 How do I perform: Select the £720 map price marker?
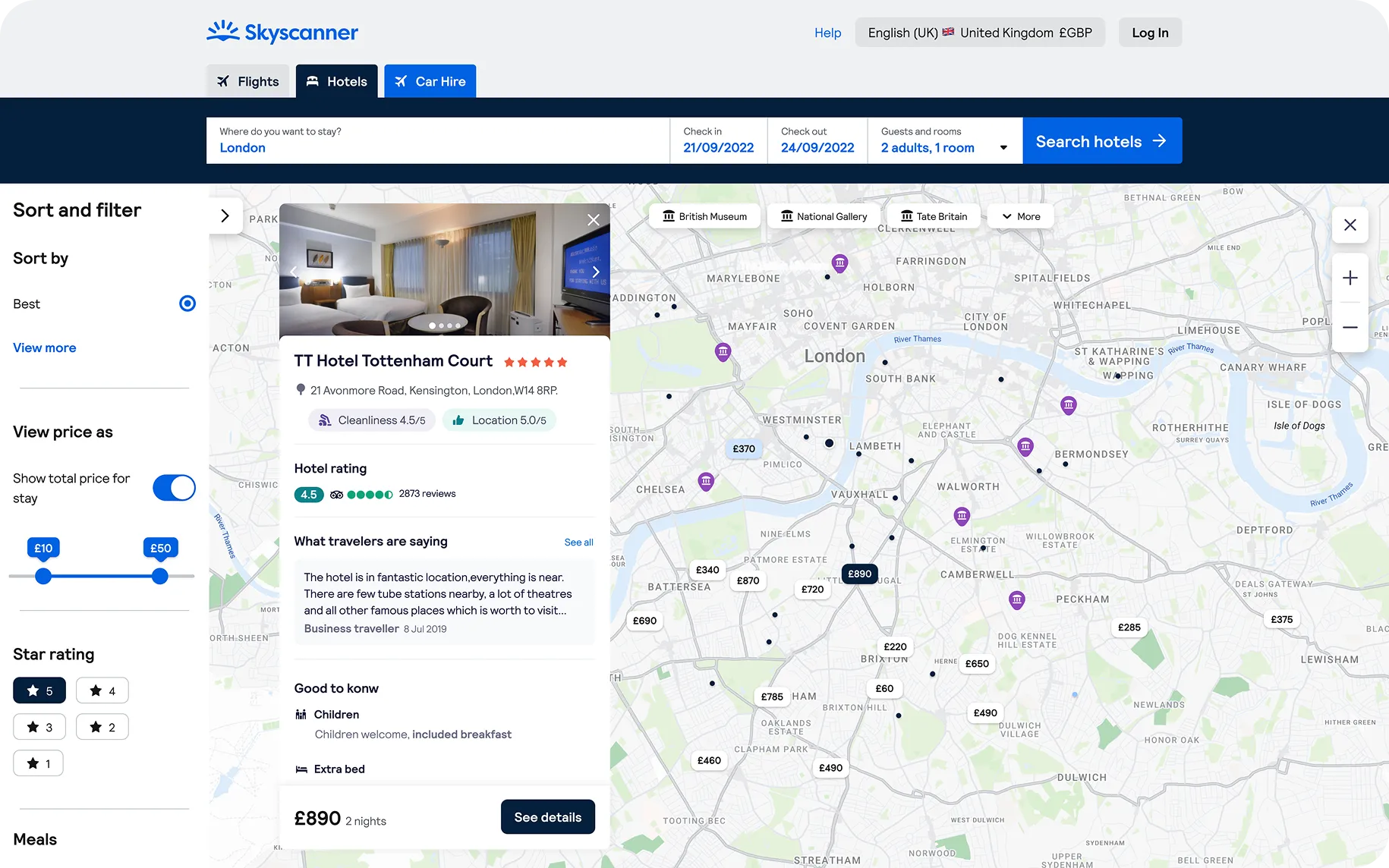[x=812, y=589]
